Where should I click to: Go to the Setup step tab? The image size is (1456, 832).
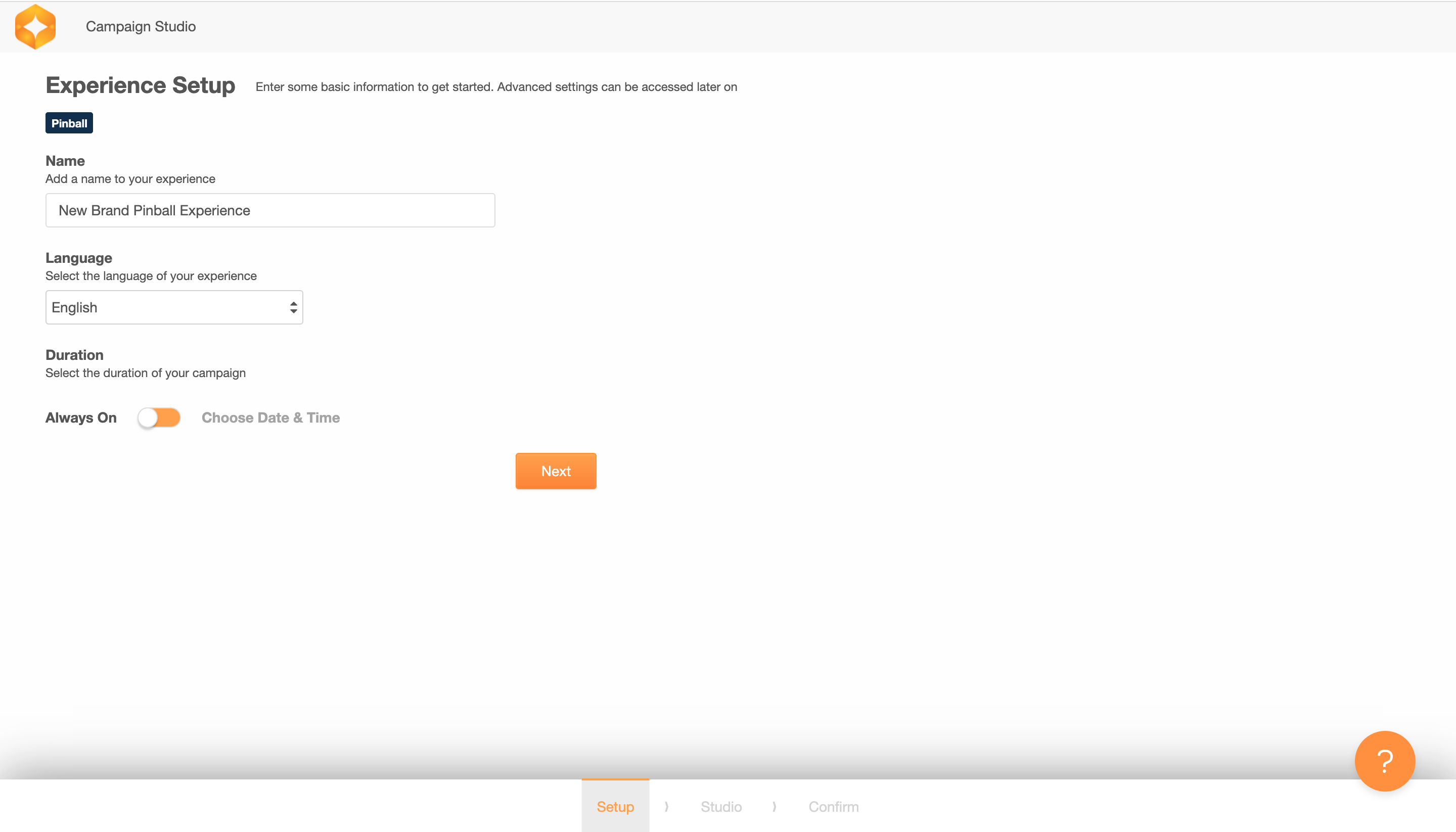[x=615, y=806]
